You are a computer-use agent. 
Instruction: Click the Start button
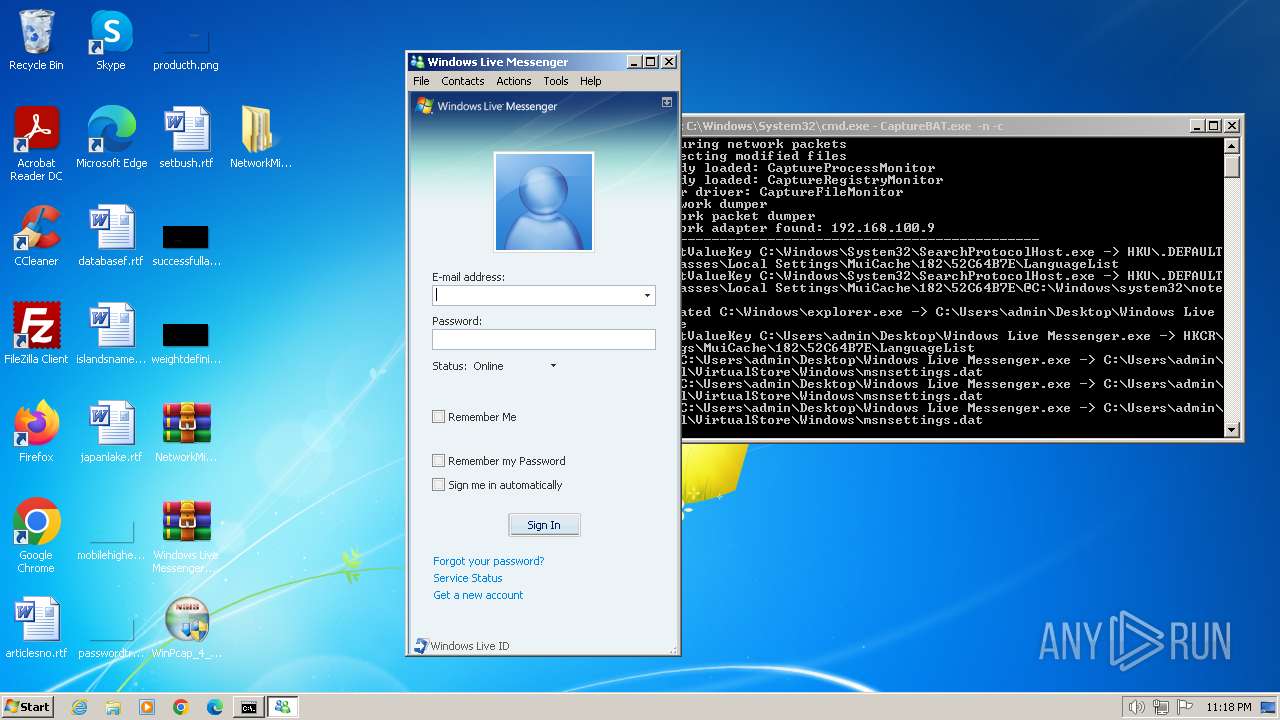27,707
